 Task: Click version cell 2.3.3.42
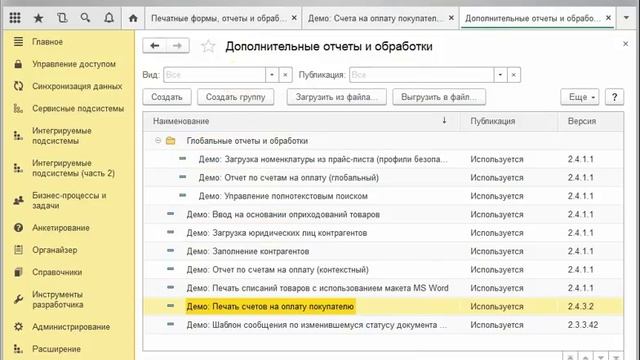[x=583, y=324]
